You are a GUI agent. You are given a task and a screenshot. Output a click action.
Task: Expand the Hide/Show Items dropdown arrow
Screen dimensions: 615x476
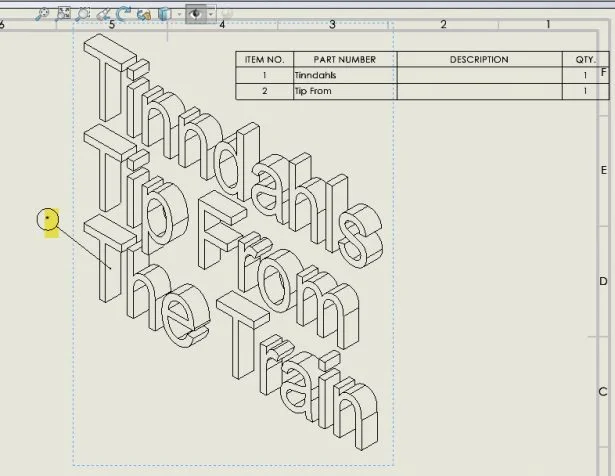pos(210,14)
